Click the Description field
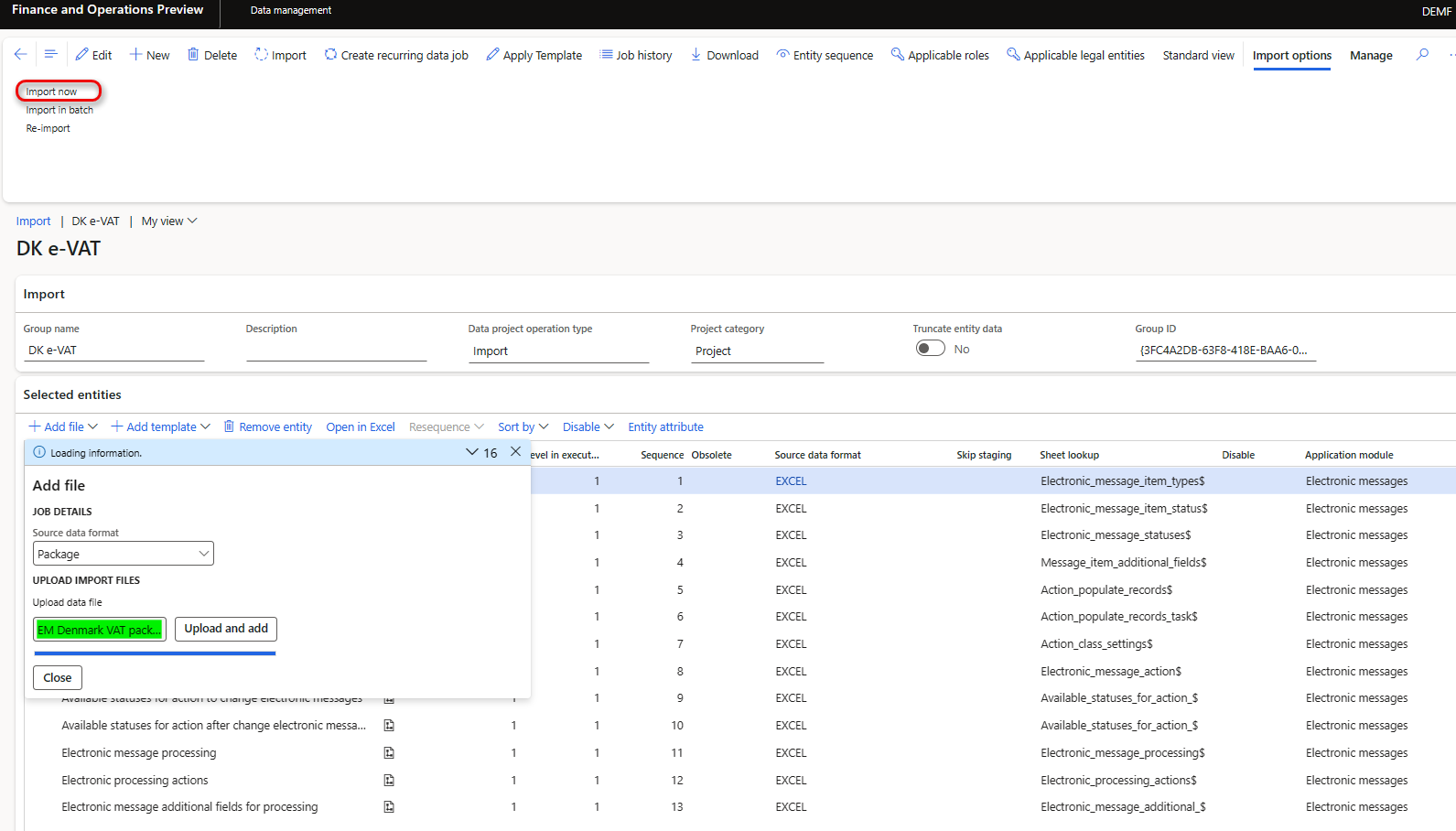The height and width of the screenshot is (831, 1456). [x=336, y=351]
